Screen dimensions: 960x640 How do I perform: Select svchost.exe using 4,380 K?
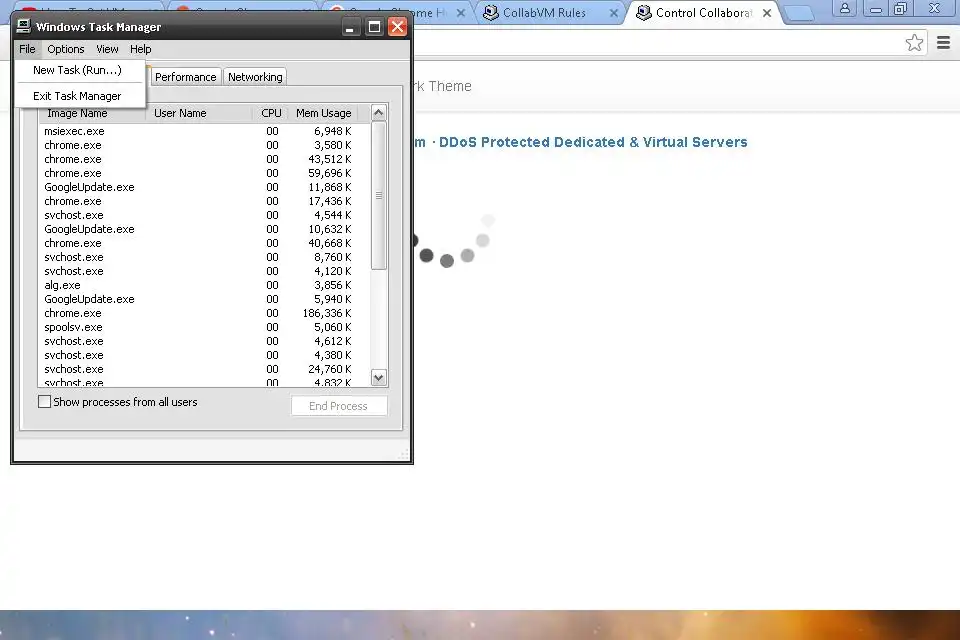click(x=204, y=355)
